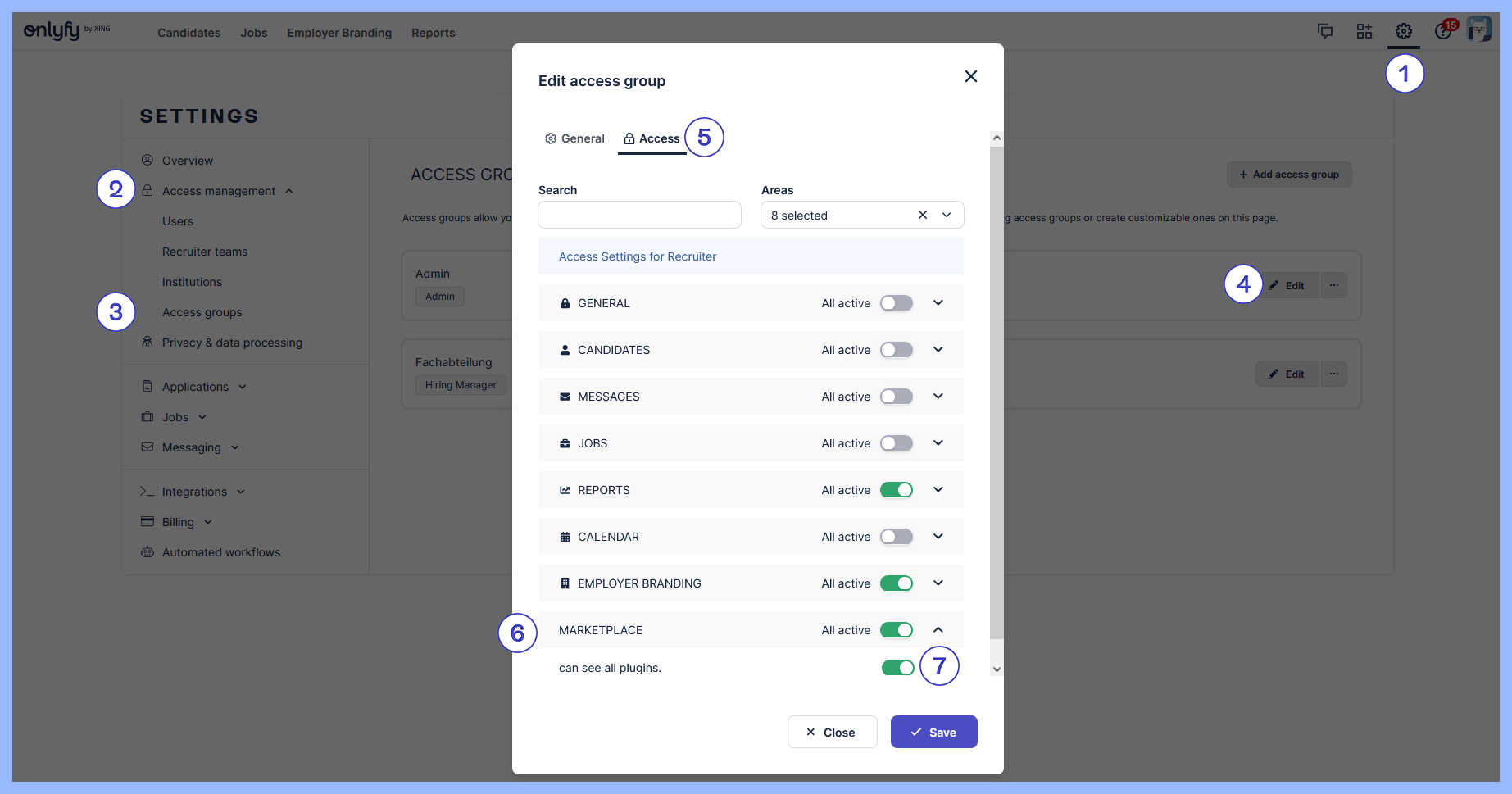
Task: Close the Edit access group dialog with X
Action: [970, 76]
